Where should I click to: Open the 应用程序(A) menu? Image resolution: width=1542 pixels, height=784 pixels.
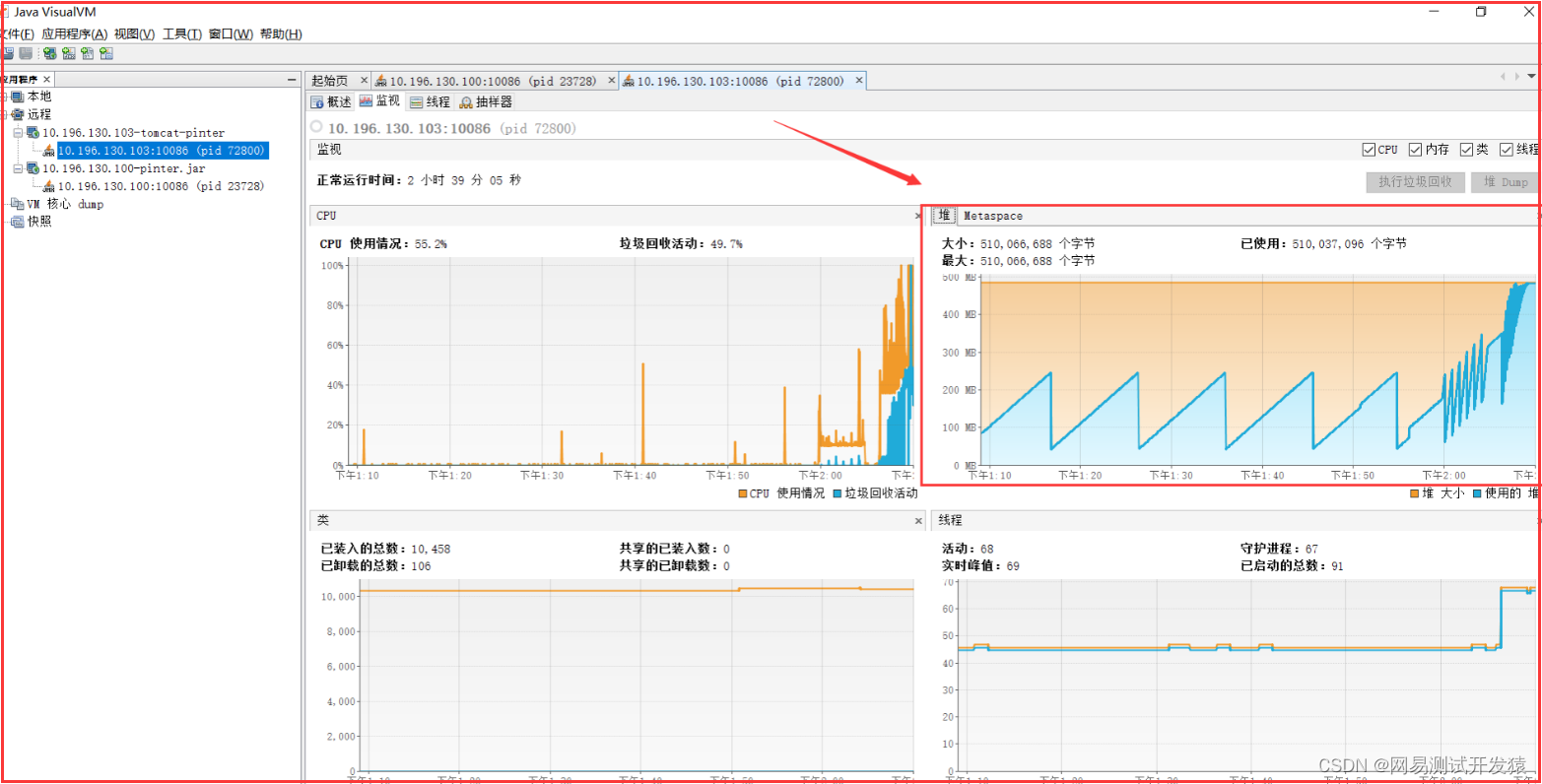74,34
